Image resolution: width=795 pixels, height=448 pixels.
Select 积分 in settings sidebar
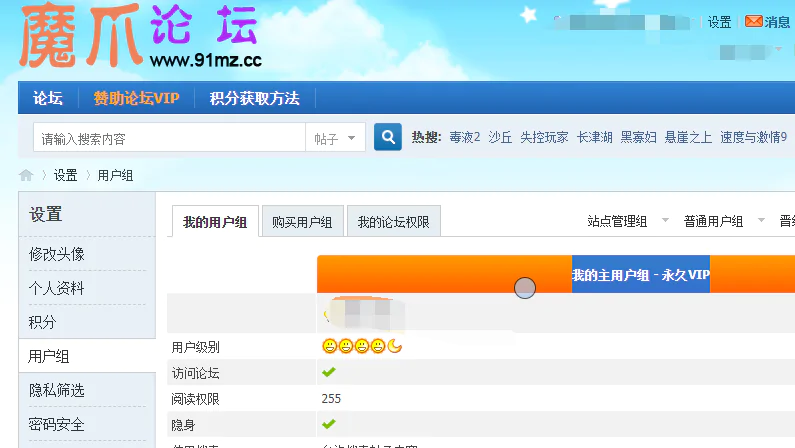click(42, 322)
